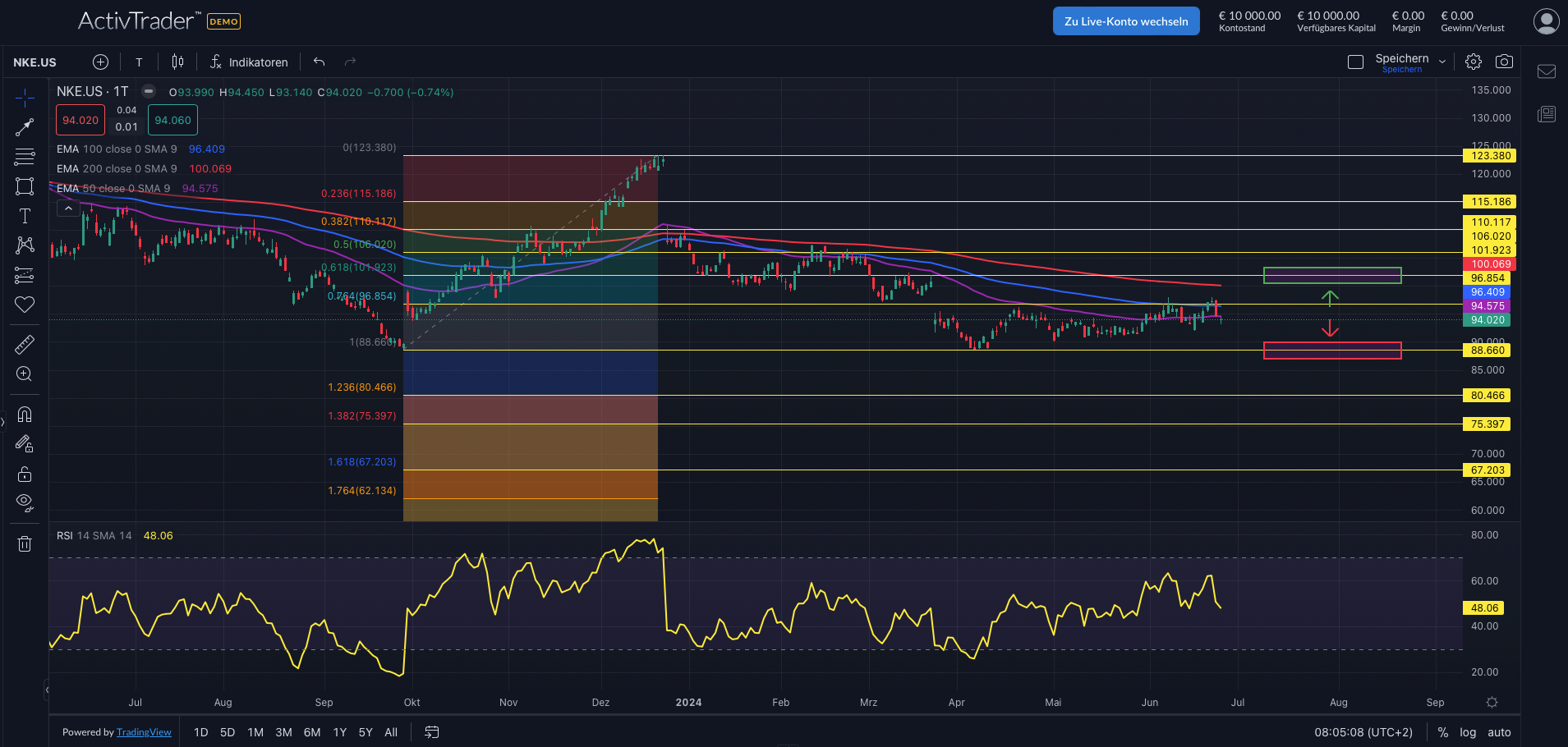Toggle the fullscreen checkbox near Speichern

click(x=1355, y=62)
